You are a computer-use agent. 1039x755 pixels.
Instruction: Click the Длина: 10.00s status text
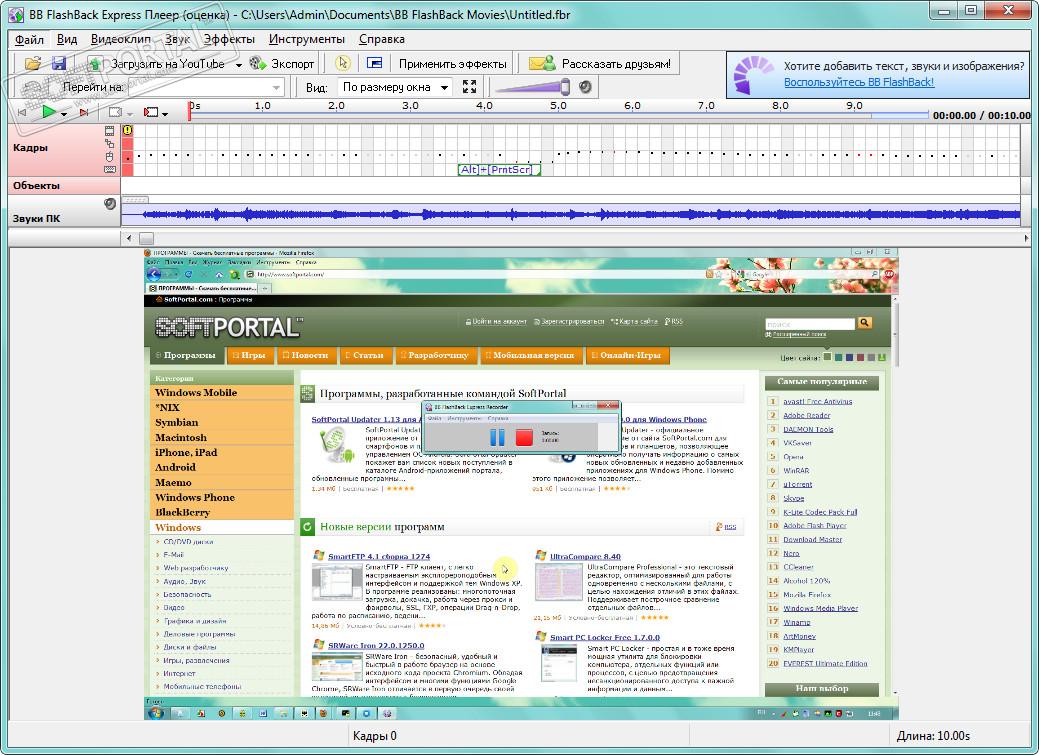coord(933,736)
